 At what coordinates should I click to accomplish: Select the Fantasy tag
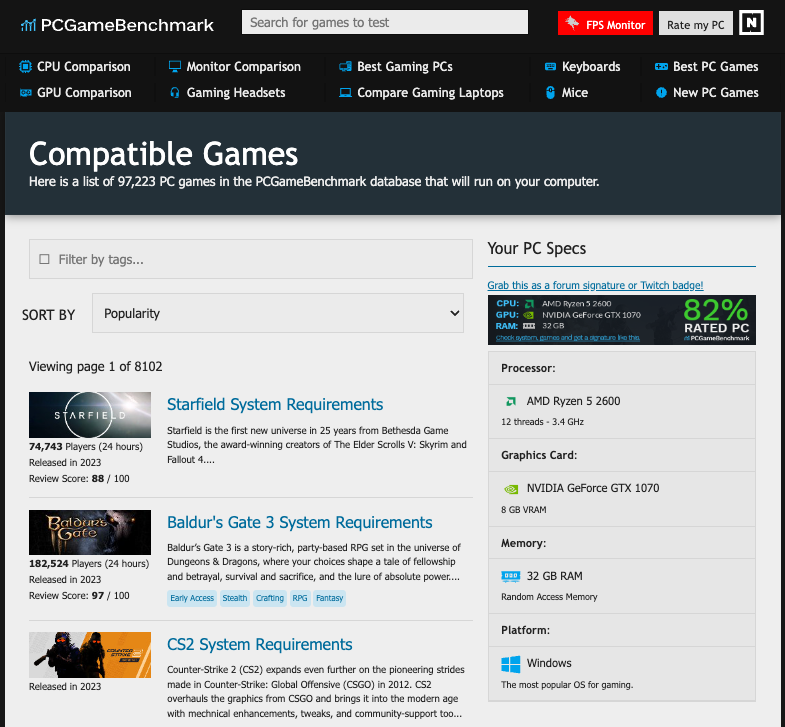(329, 598)
